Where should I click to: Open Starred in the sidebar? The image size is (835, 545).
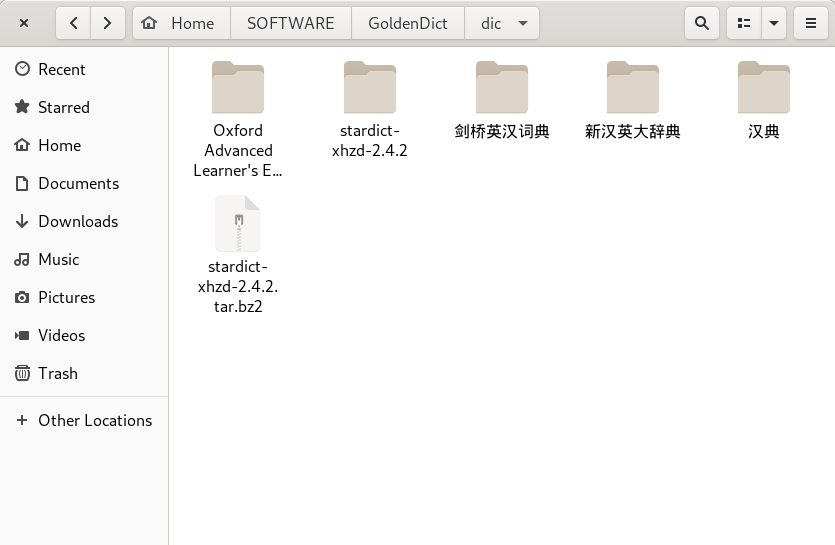click(84, 107)
